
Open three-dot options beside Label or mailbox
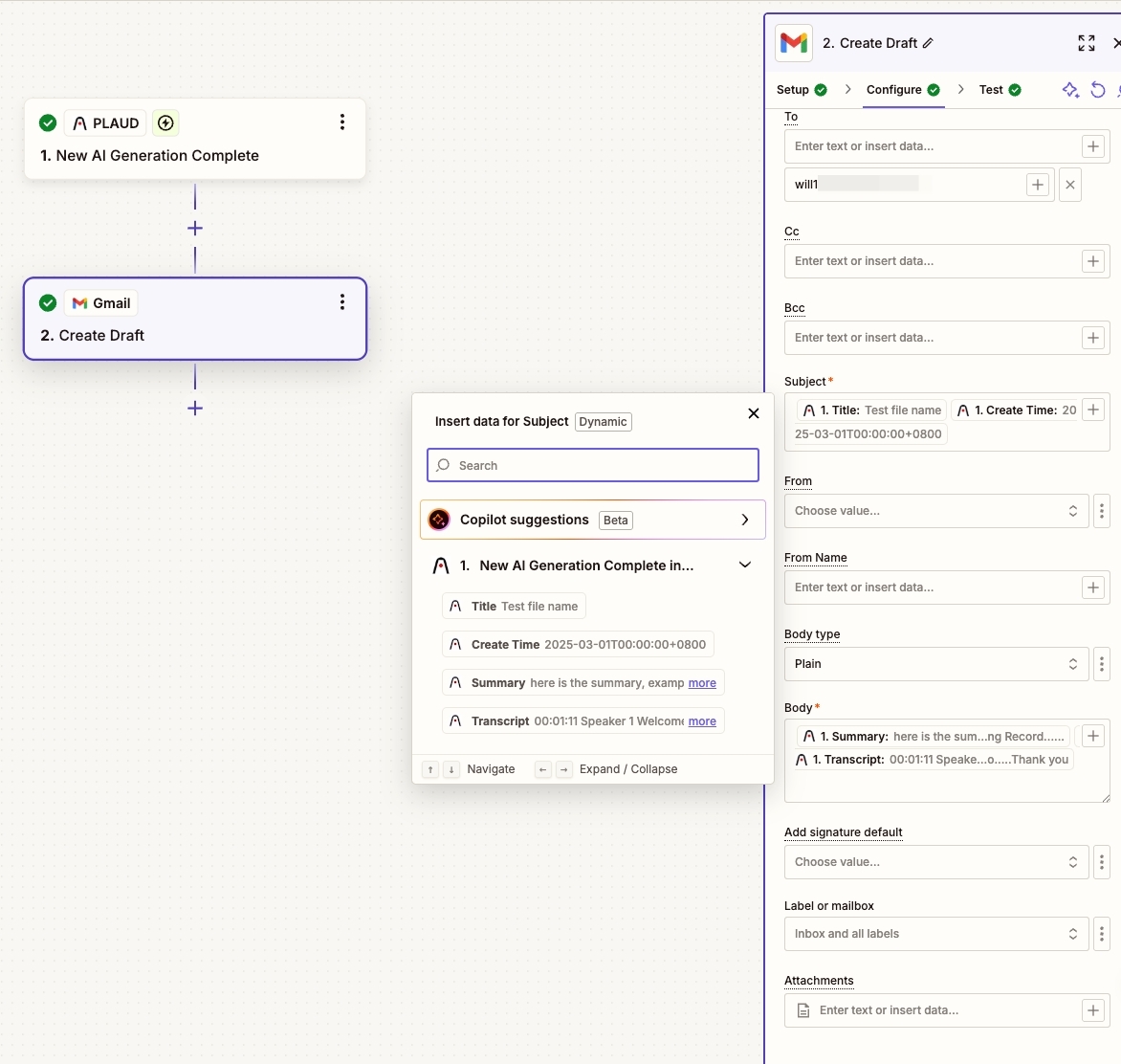(x=1102, y=934)
